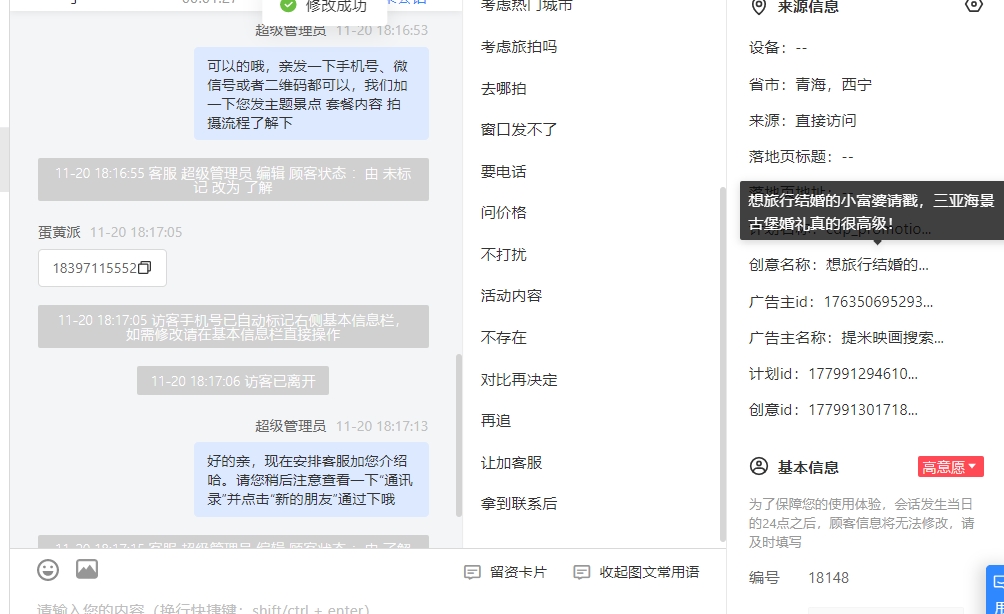Screen dimensions: 1004x614
Task: Click the 设备 entry in source info
Action: 778,47
